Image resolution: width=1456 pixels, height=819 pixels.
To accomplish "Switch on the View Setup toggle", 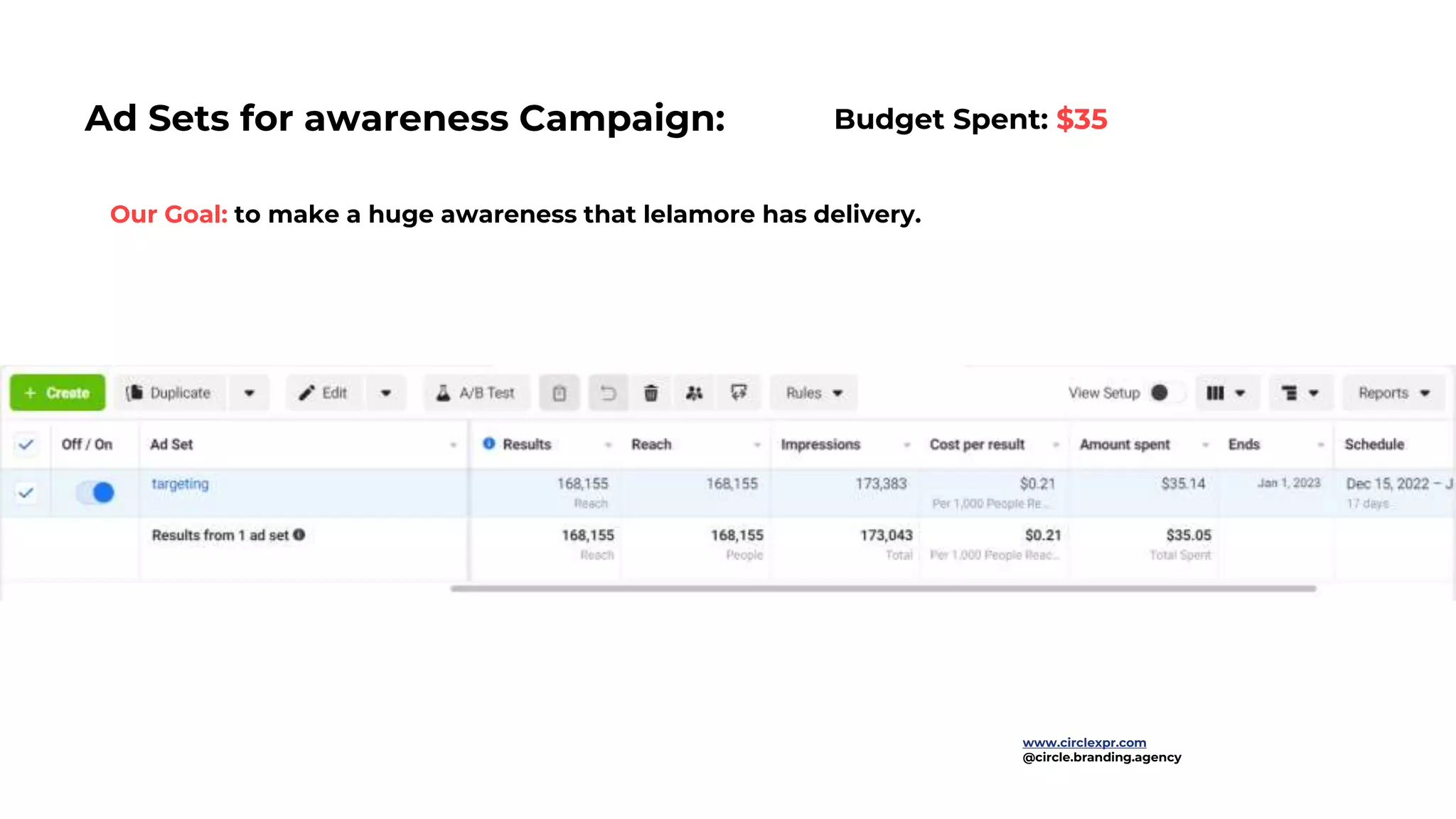I will [x=1166, y=393].
